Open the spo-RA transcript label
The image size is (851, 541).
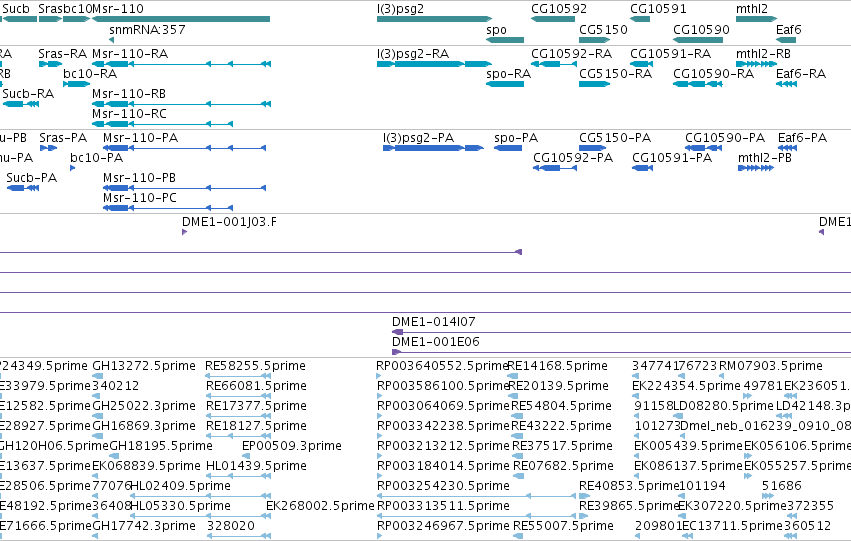tap(509, 74)
